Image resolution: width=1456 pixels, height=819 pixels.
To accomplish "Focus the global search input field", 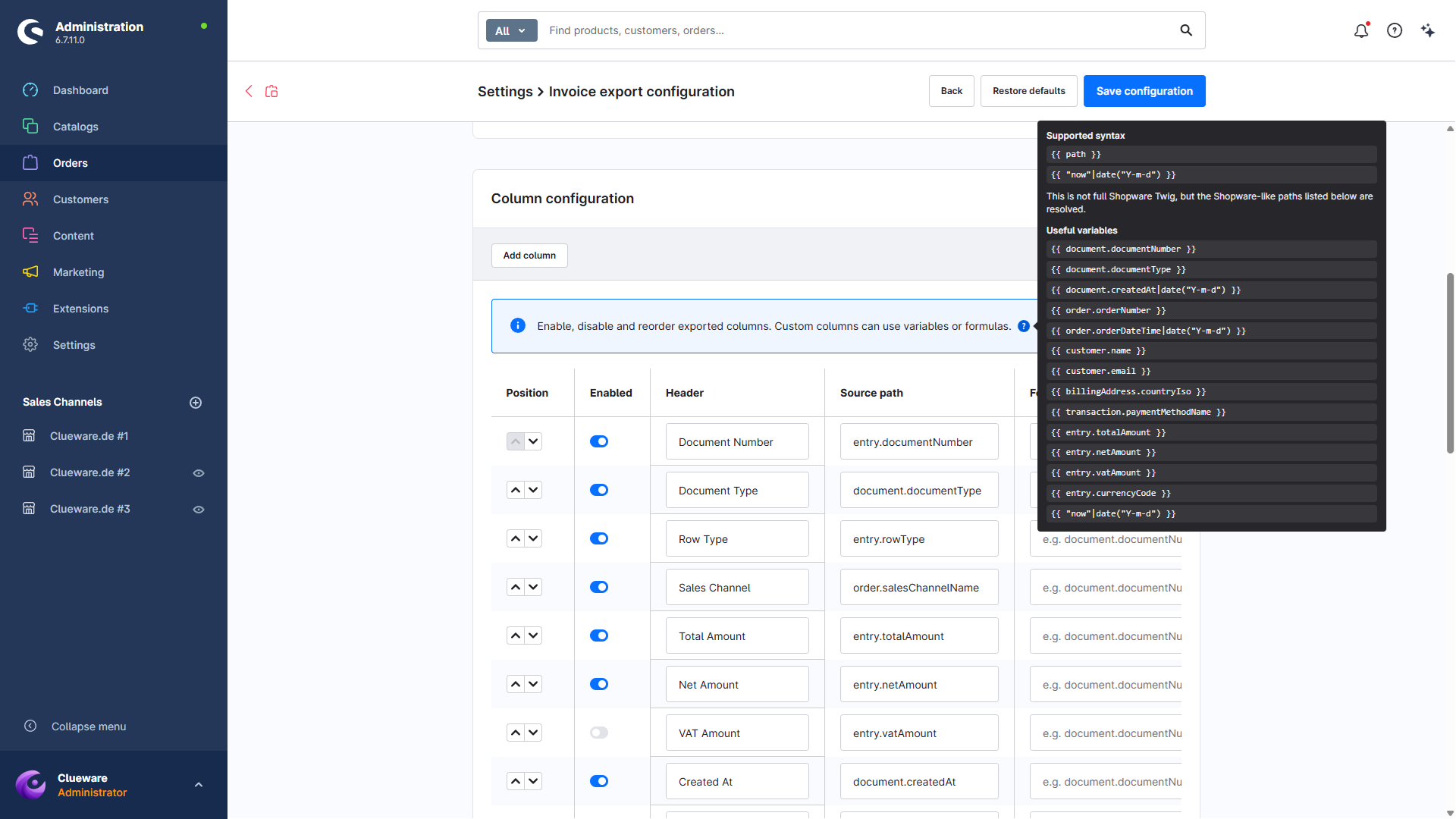I will click(x=857, y=30).
